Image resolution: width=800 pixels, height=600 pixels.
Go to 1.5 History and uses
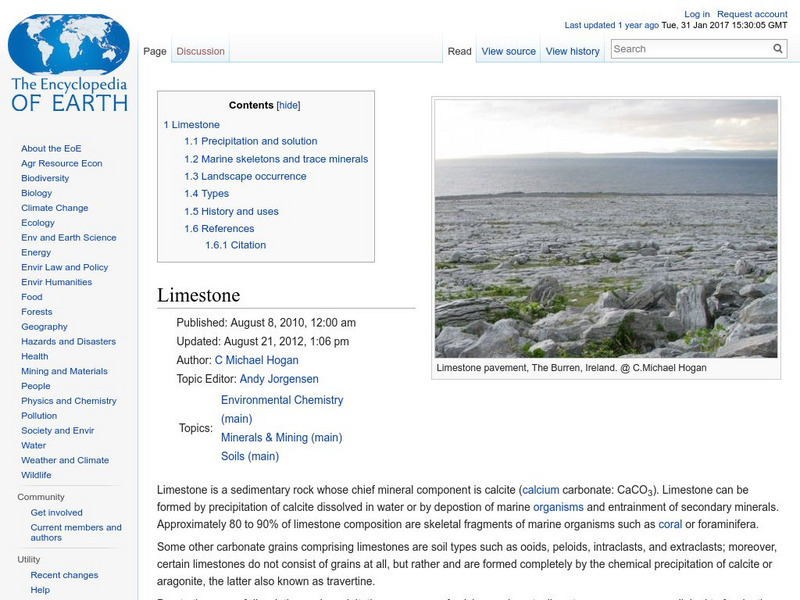click(232, 211)
